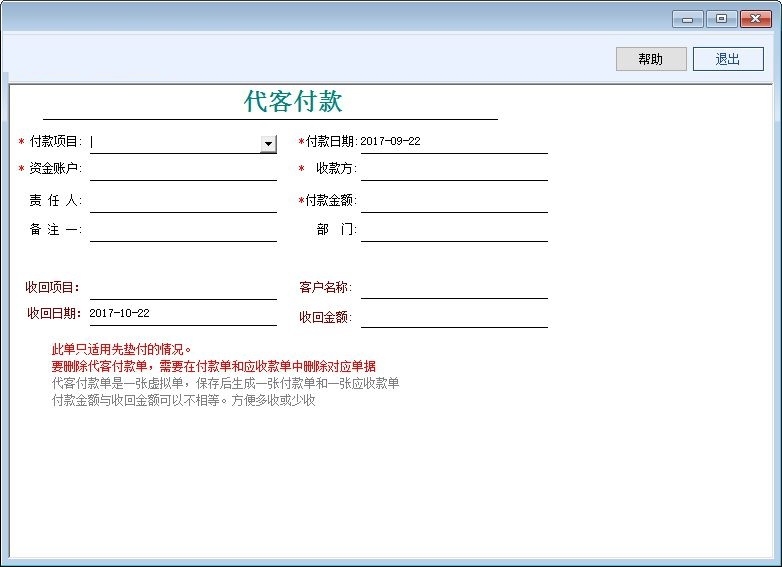Click the 帮助 button
Screen dimensions: 782x567
tap(651, 59)
